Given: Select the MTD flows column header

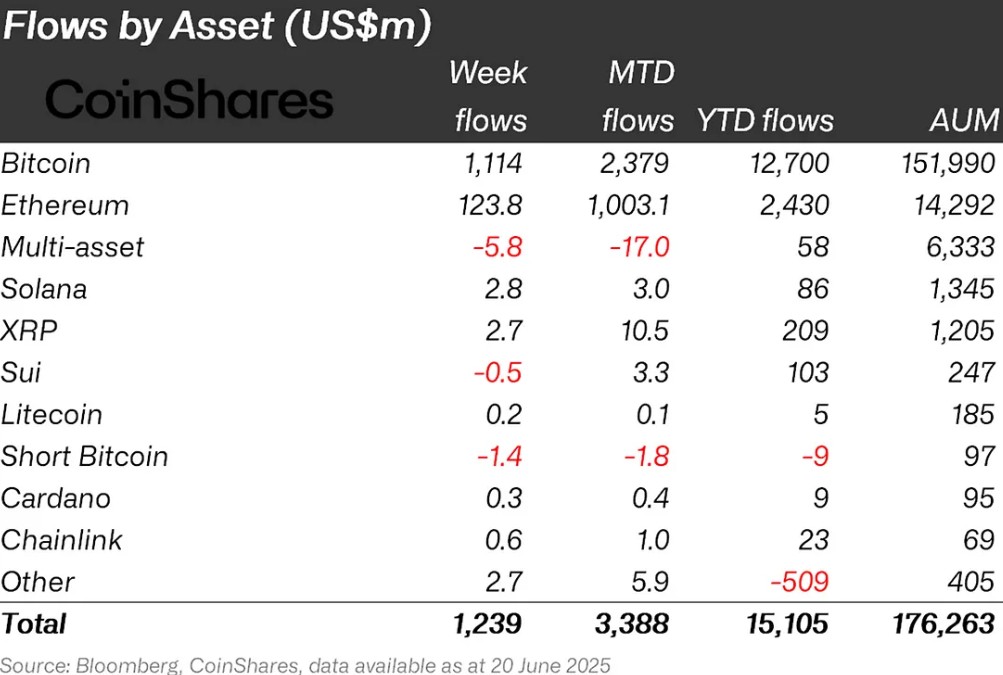Looking at the screenshot, I should coord(638,96).
